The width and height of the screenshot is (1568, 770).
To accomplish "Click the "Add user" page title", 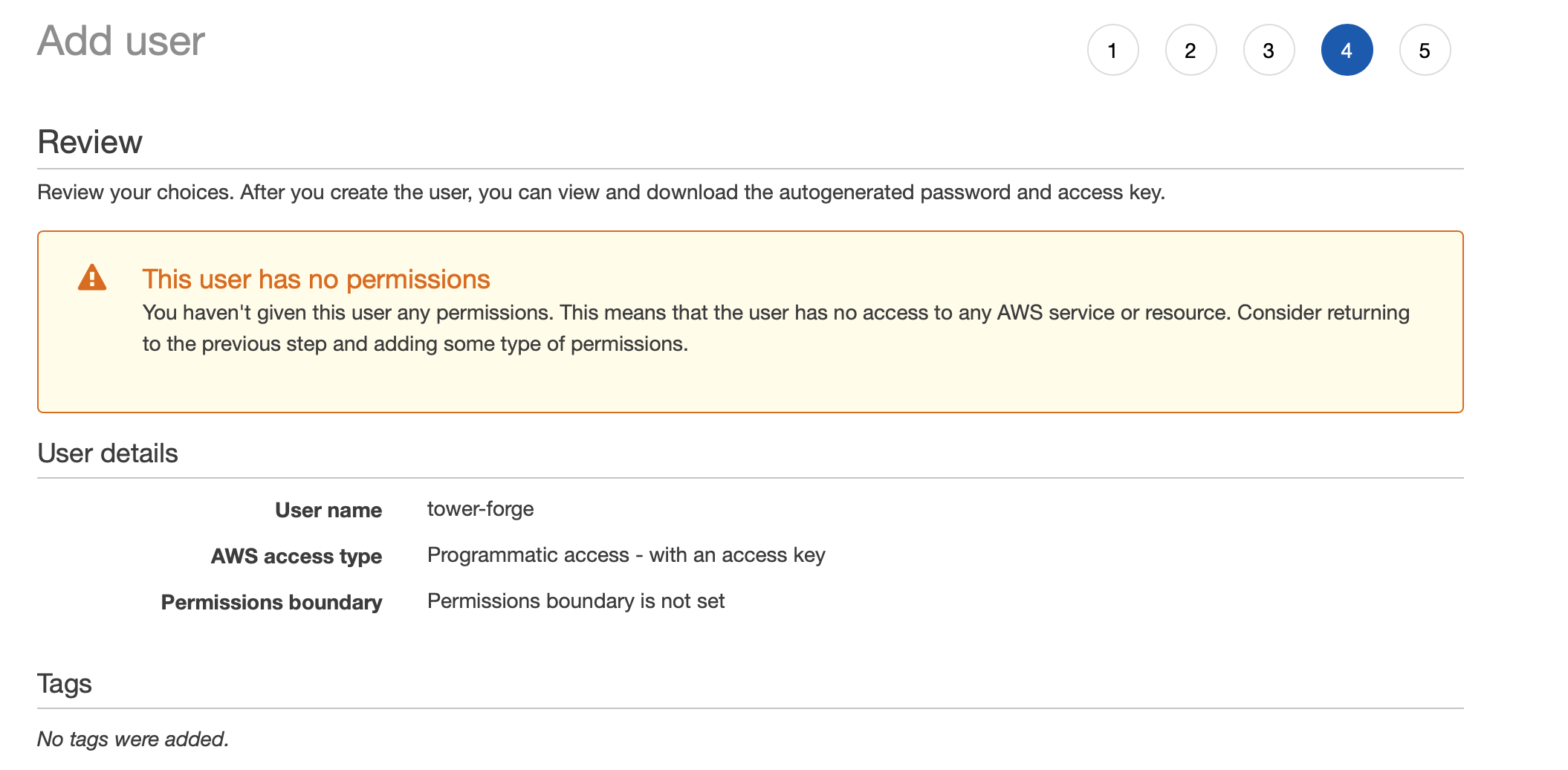I will 121,41.
